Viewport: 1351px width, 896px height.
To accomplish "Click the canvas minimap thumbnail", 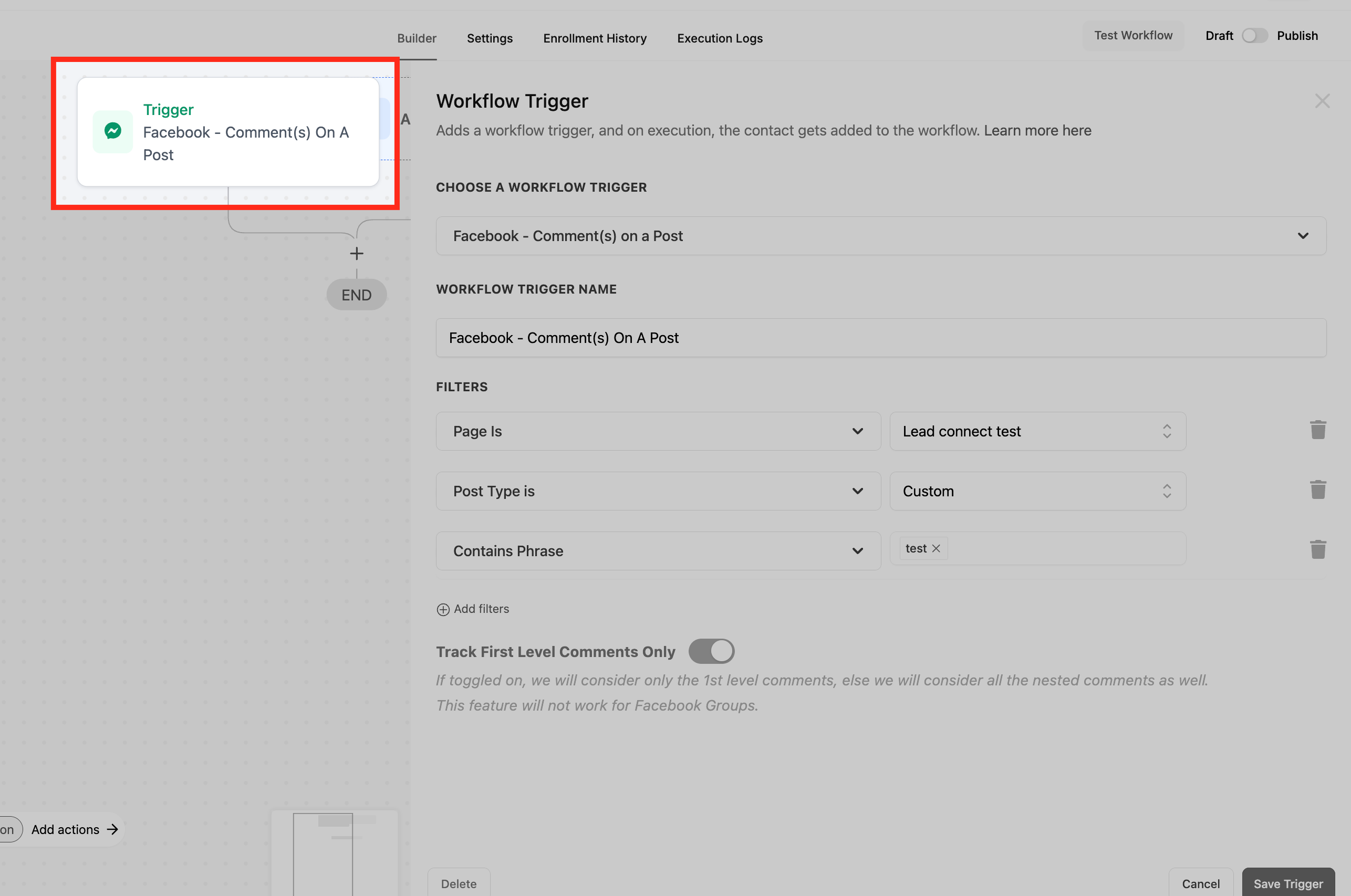I will (334, 852).
